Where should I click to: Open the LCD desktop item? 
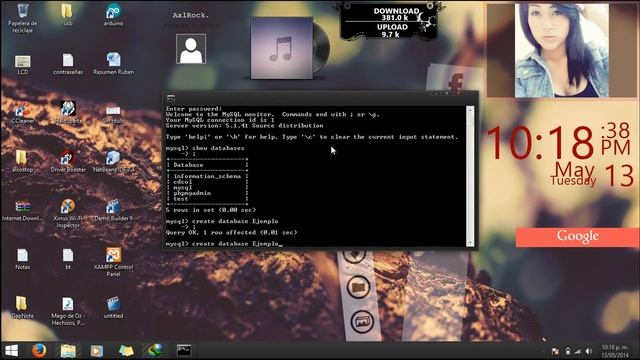click(22, 65)
